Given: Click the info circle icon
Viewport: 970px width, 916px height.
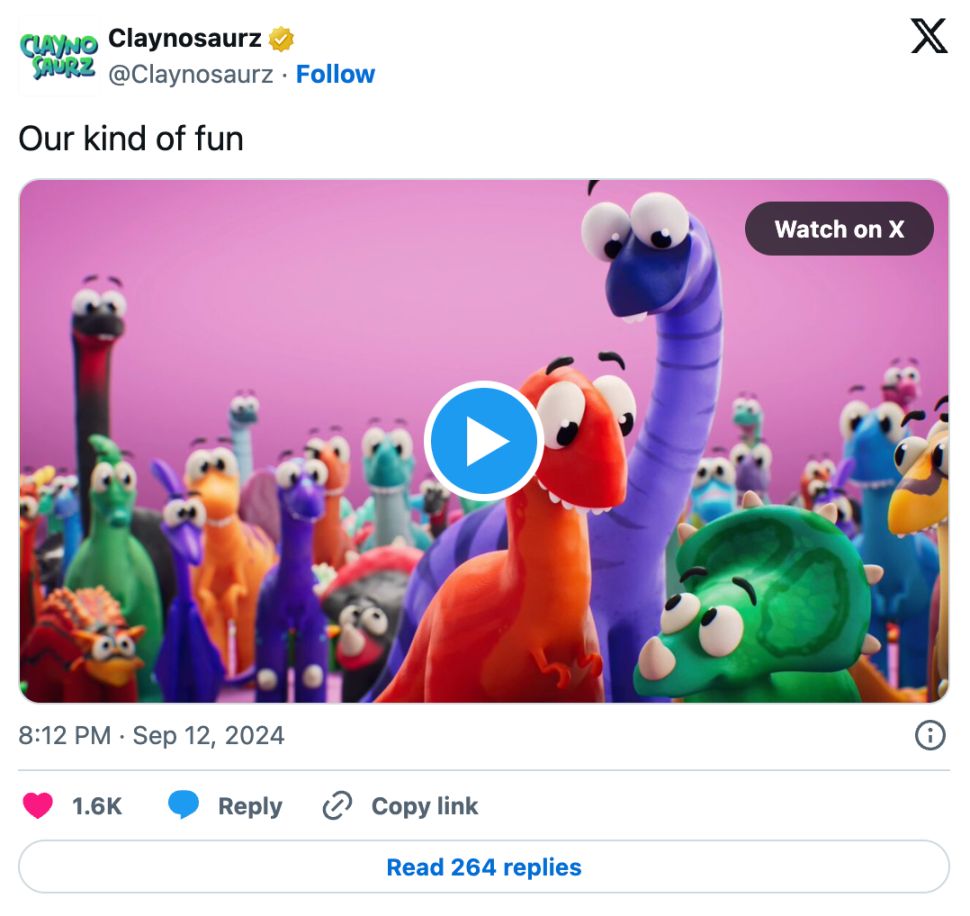Looking at the screenshot, I should (930, 736).
